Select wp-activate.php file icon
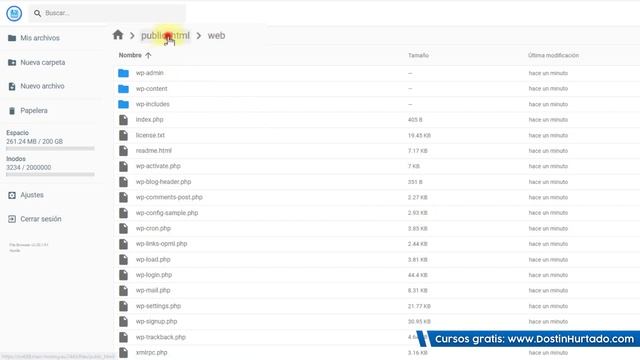640x360 pixels. pyautogui.click(x=123, y=166)
